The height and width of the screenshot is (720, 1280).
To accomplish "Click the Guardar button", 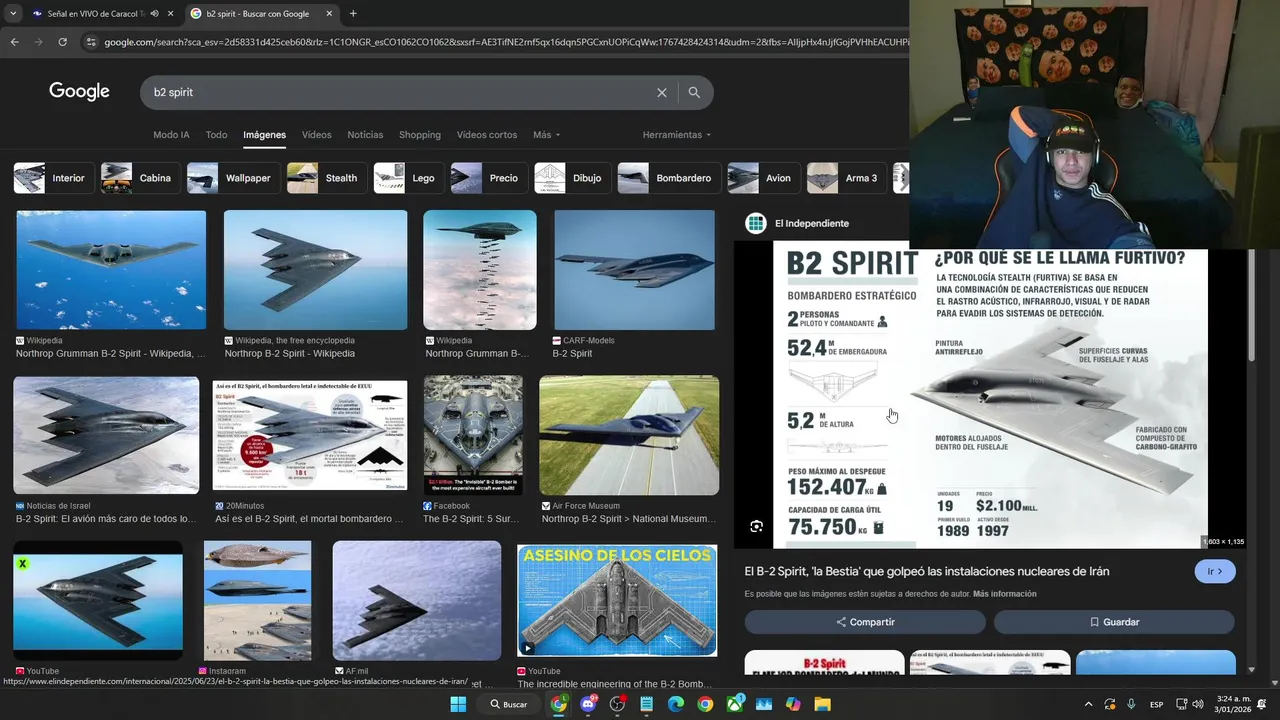I will [1114, 622].
